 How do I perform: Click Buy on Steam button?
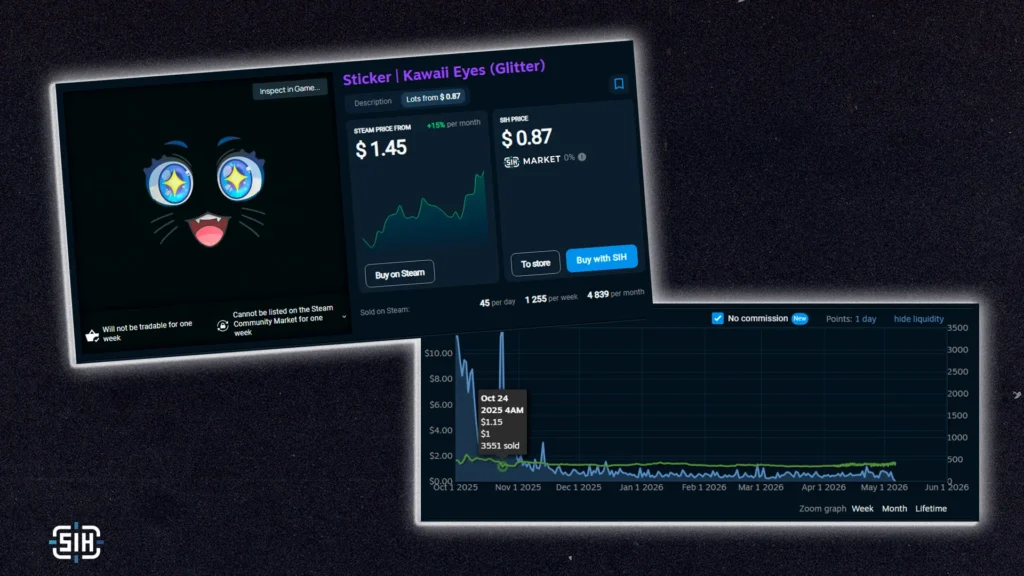(x=400, y=274)
